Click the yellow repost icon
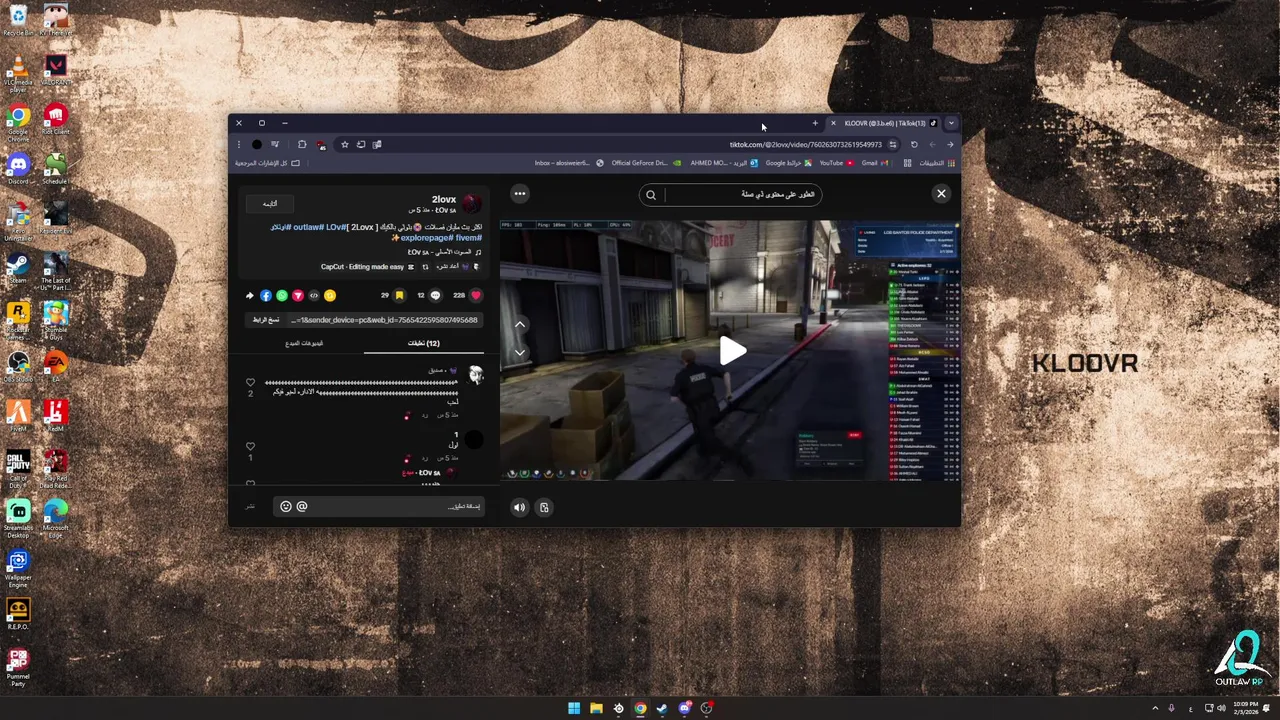 330,295
